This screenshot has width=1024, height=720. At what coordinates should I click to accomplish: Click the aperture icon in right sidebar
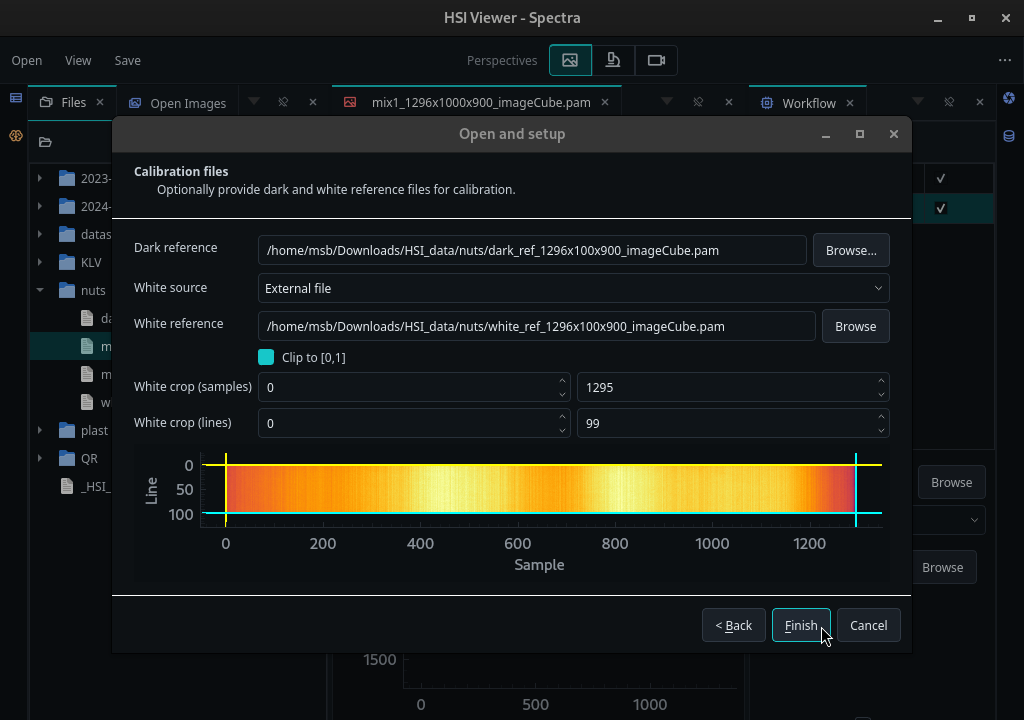pos(1009,98)
